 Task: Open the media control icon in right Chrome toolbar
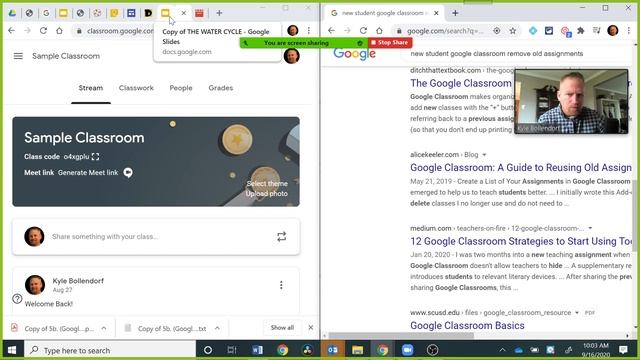pyautogui.click(x=597, y=31)
